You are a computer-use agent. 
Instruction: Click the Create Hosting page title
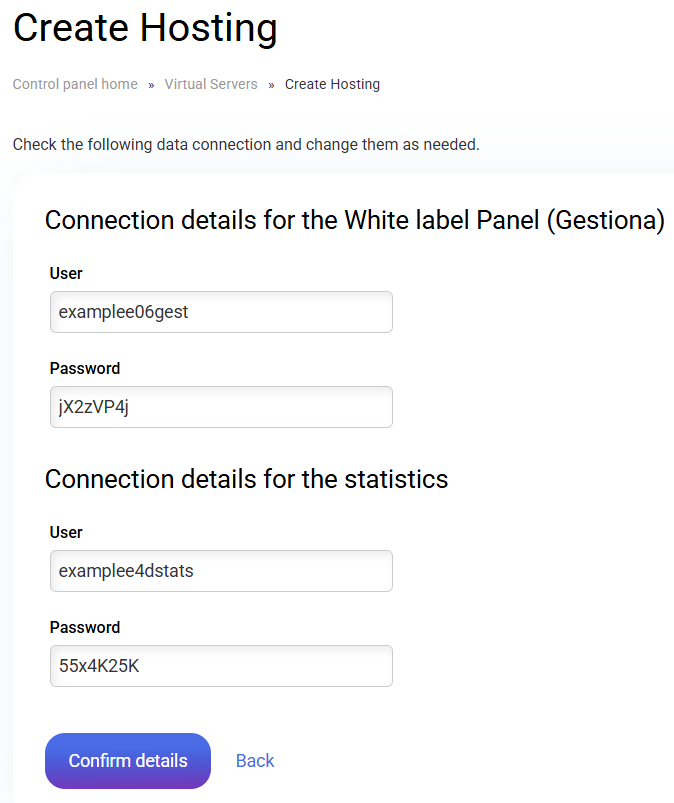tap(145, 28)
